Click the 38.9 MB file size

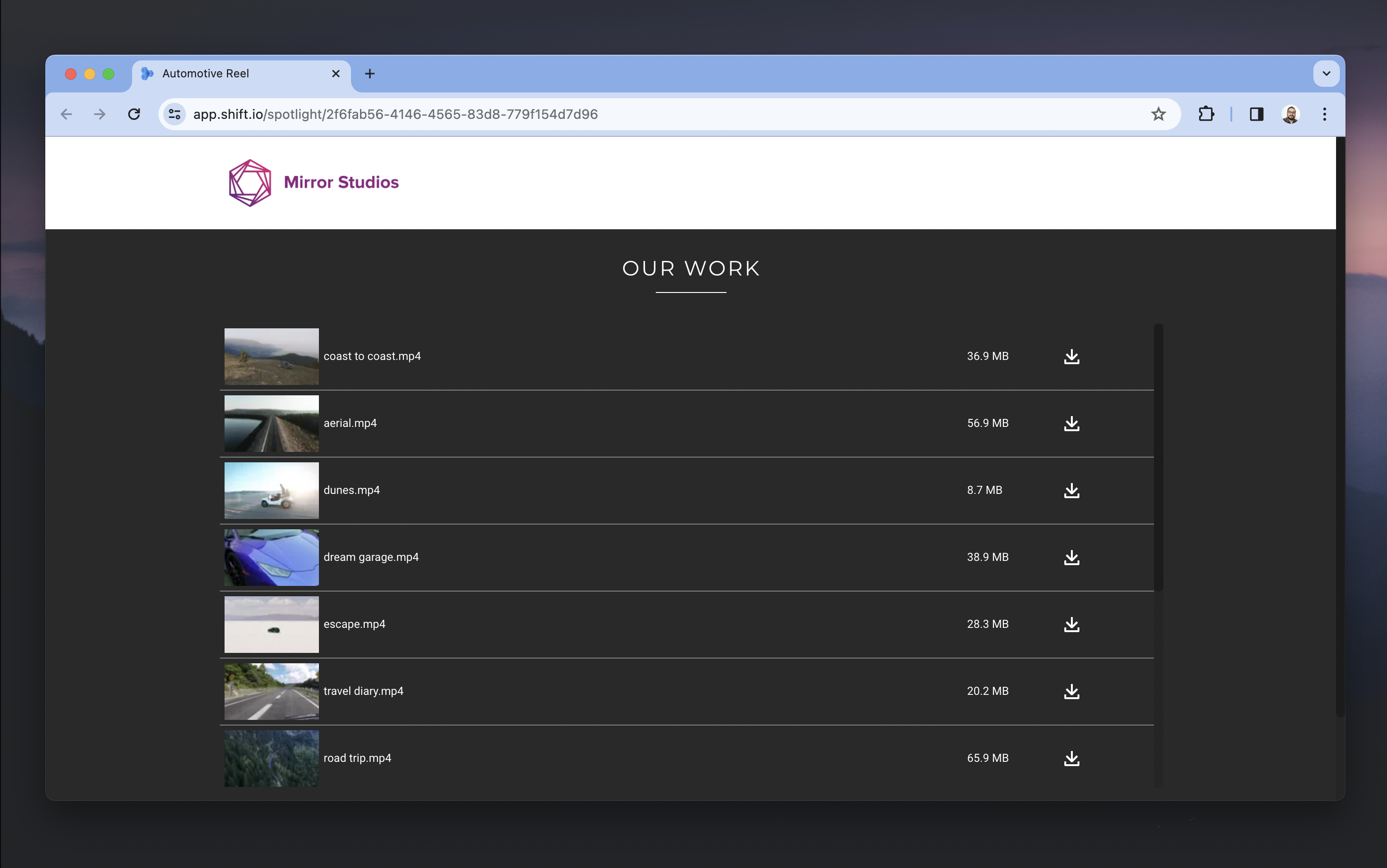987,557
